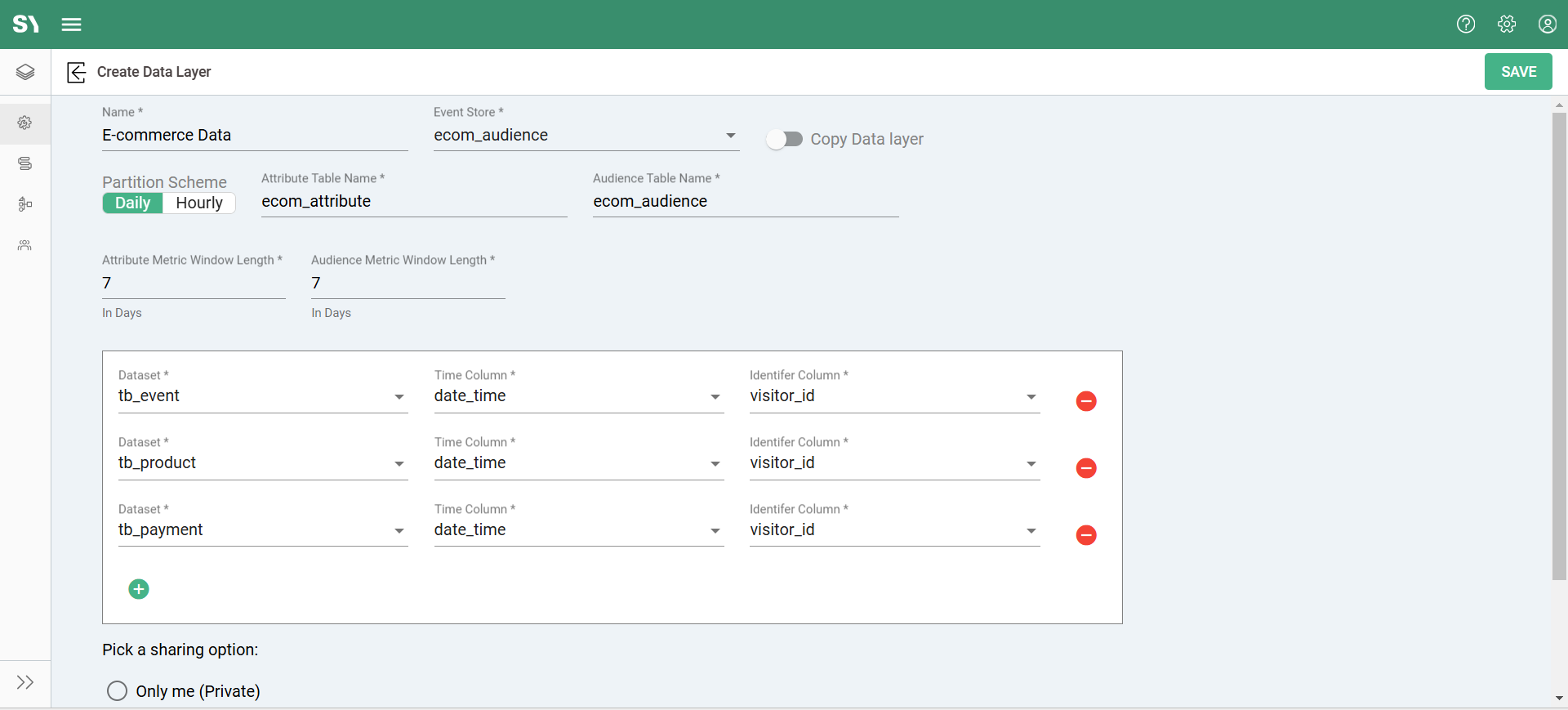Click the SAVE button
Viewport: 1568px width, 710px height.
click(1517, 72)
